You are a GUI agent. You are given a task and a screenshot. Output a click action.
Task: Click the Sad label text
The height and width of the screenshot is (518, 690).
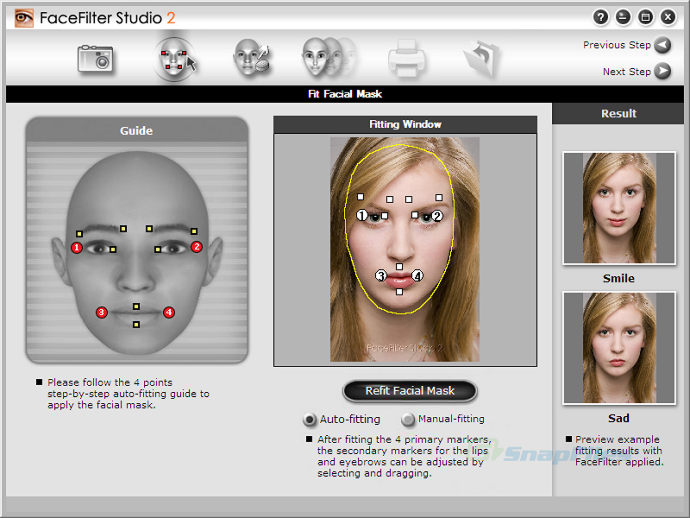point(619,418)
